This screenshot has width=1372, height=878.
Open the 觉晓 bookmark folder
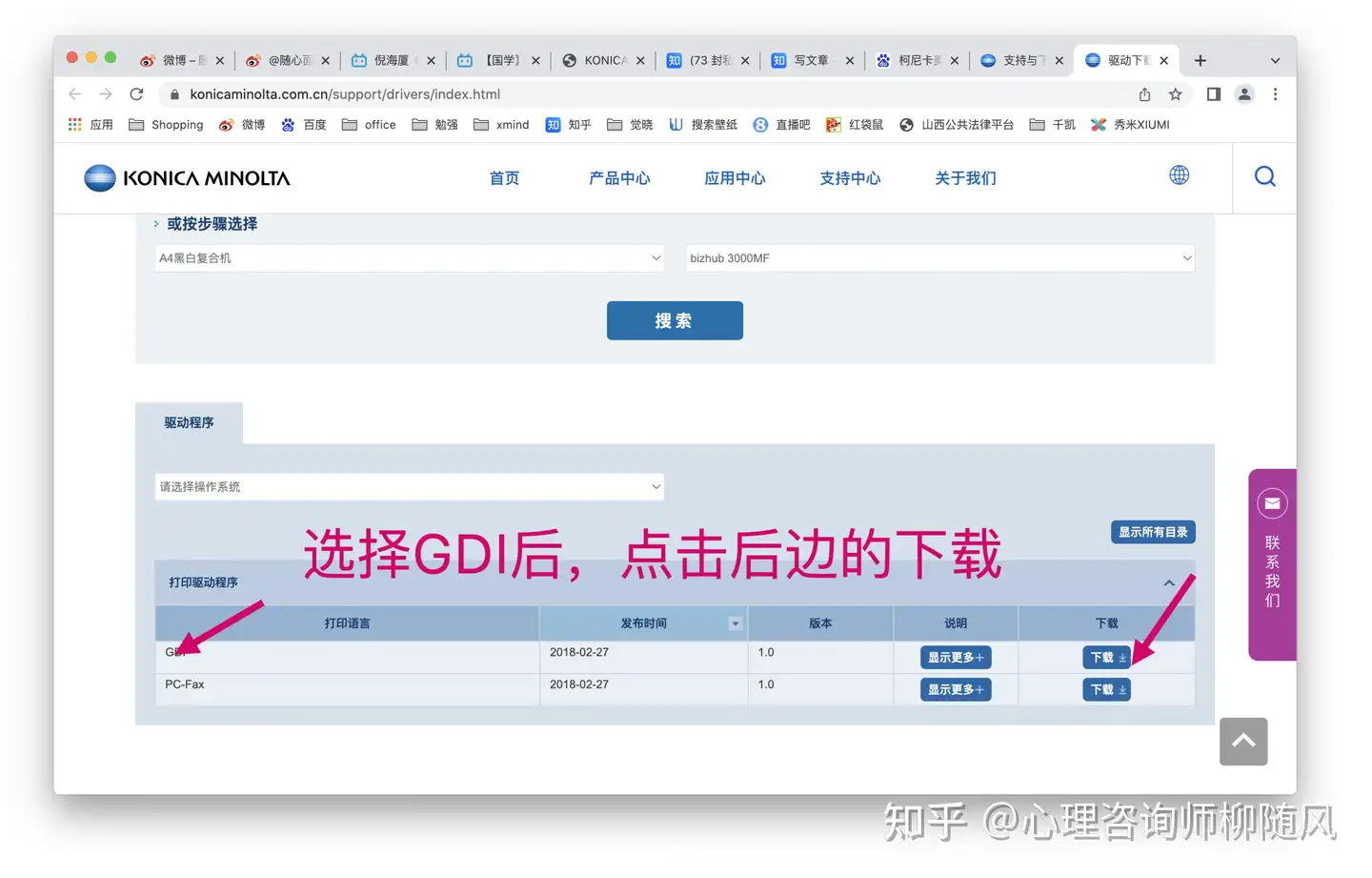[630, 125]
